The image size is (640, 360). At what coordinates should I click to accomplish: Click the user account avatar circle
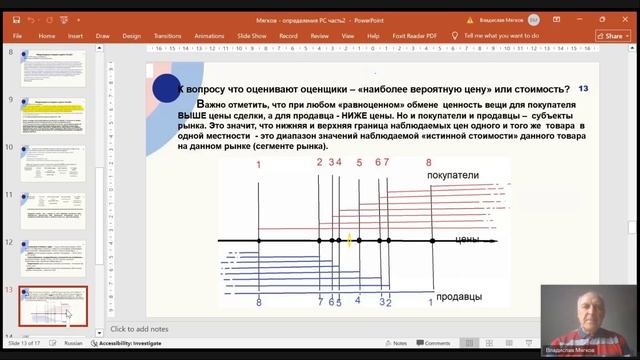[x=533, y=20]
